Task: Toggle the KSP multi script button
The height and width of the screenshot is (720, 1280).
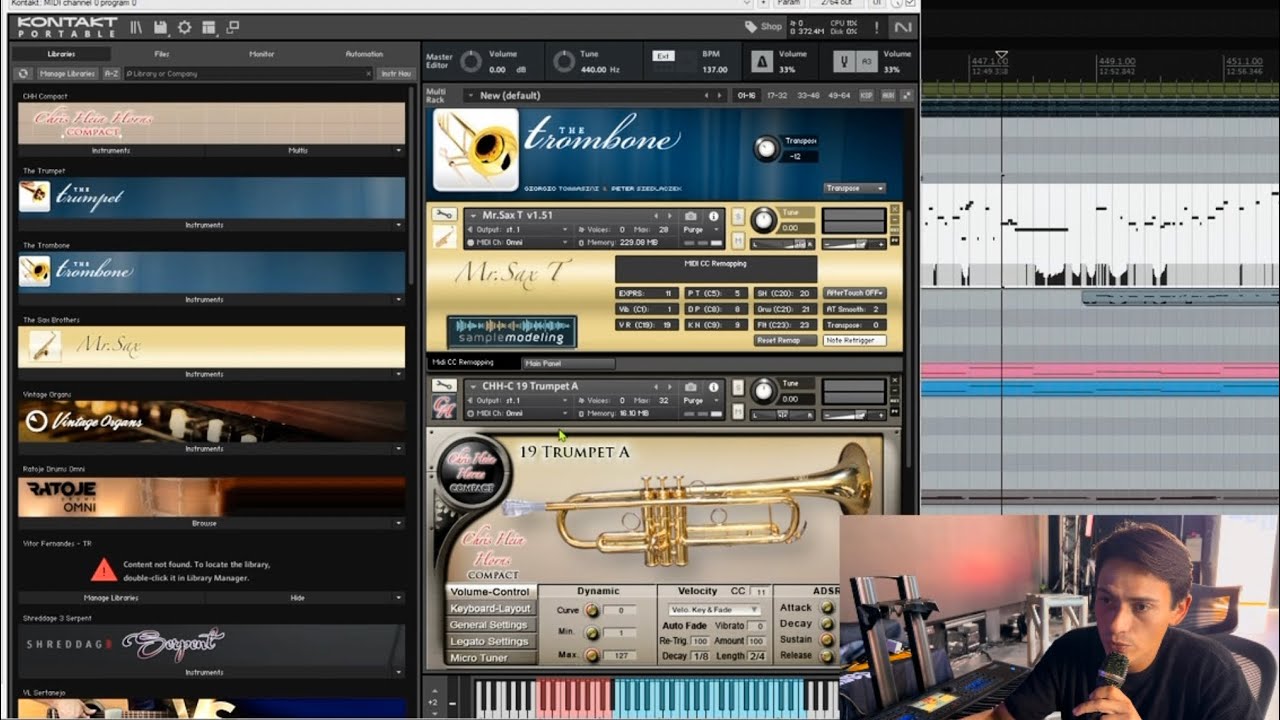Action: pyautogui.click(x=866, y=95)
